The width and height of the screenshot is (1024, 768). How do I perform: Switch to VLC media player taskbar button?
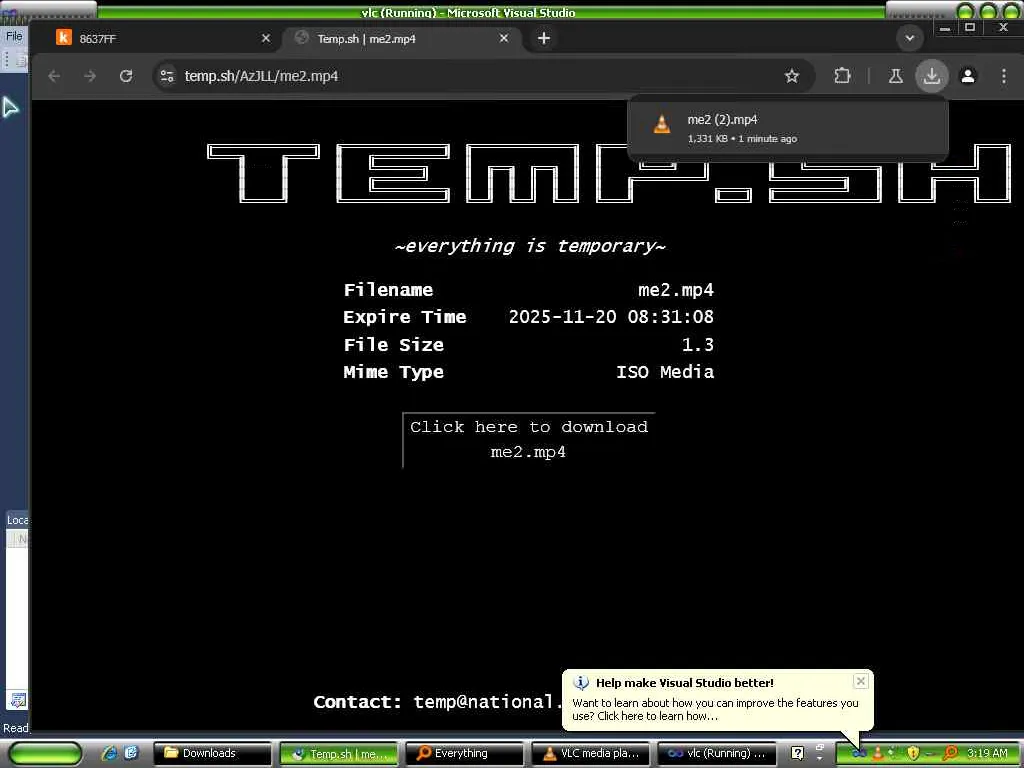(591, 753)
